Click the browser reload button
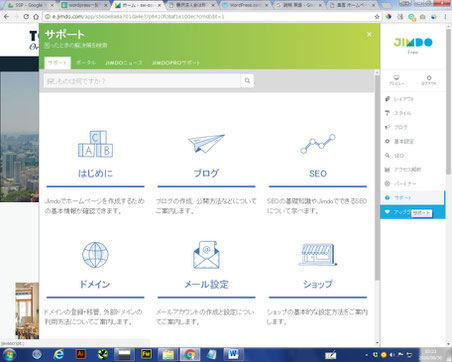This screenshot has height=362, width=452. [x=26, y=16]
